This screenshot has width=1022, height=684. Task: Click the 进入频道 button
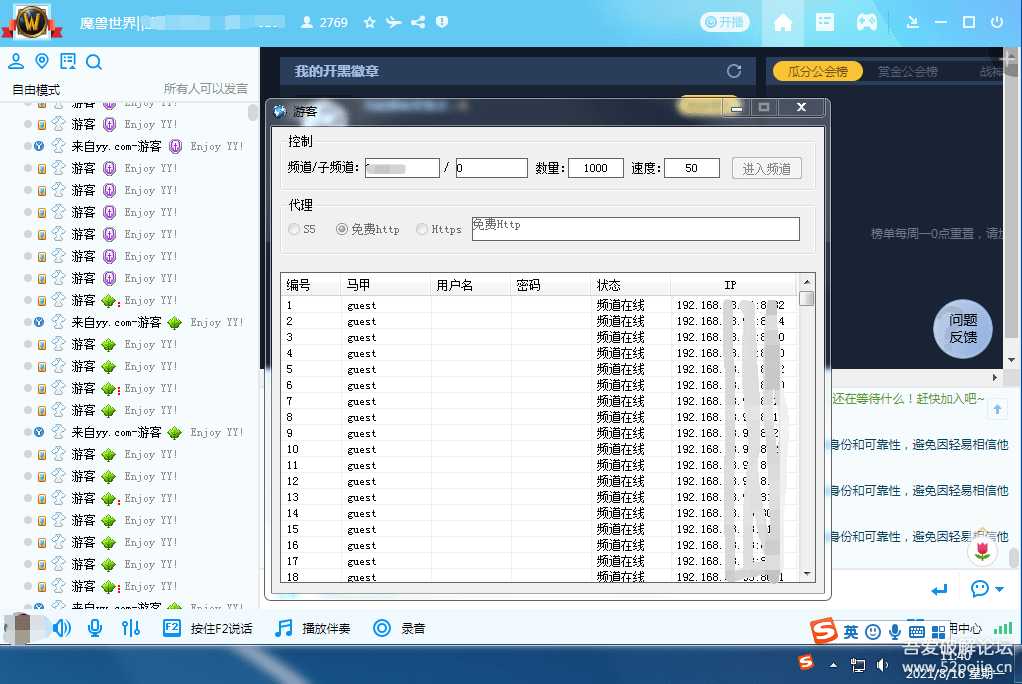click(x=766, y=168)
